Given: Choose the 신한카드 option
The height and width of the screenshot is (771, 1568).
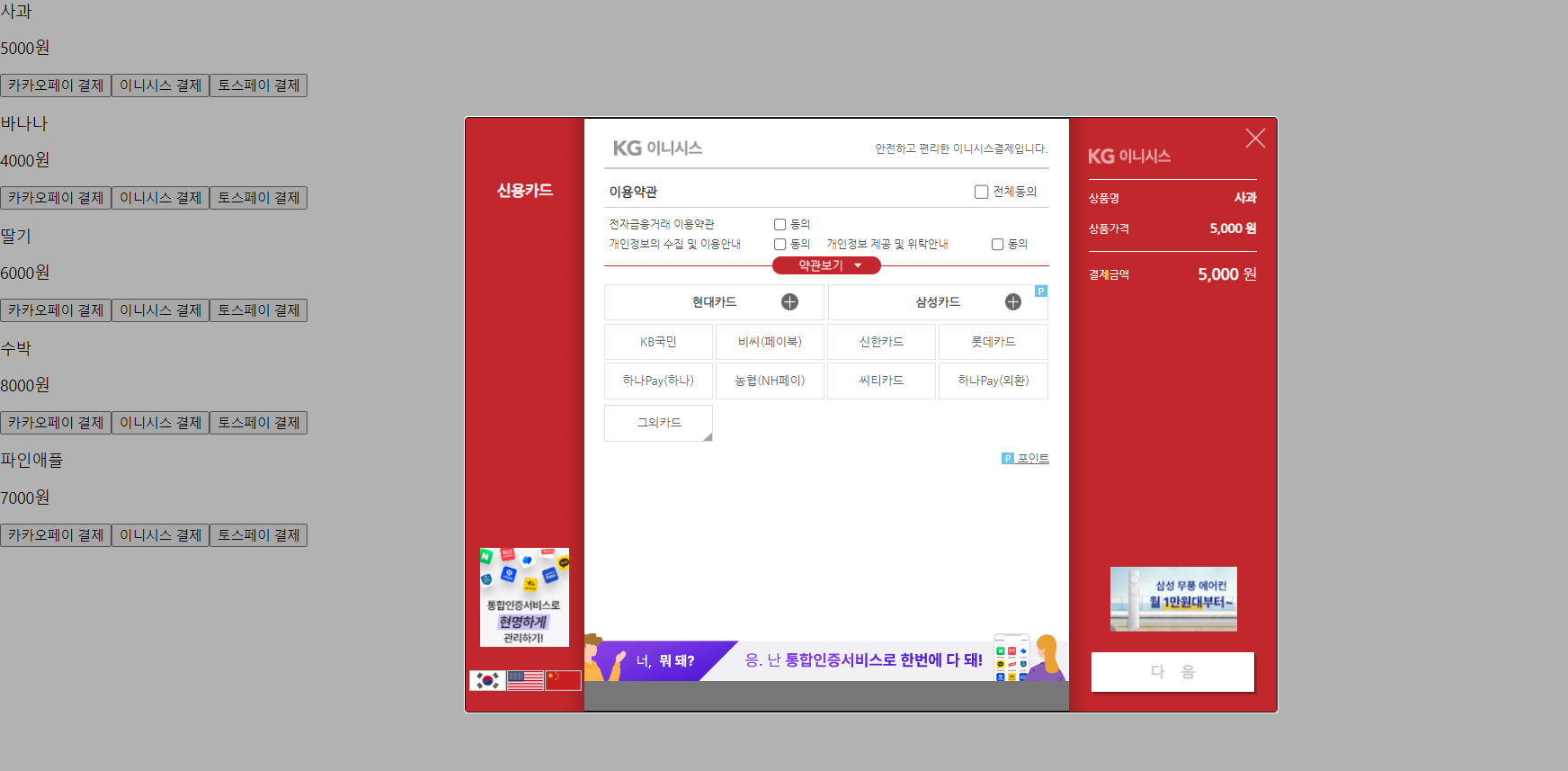Looking at the screenshot, I should (881, 342).
